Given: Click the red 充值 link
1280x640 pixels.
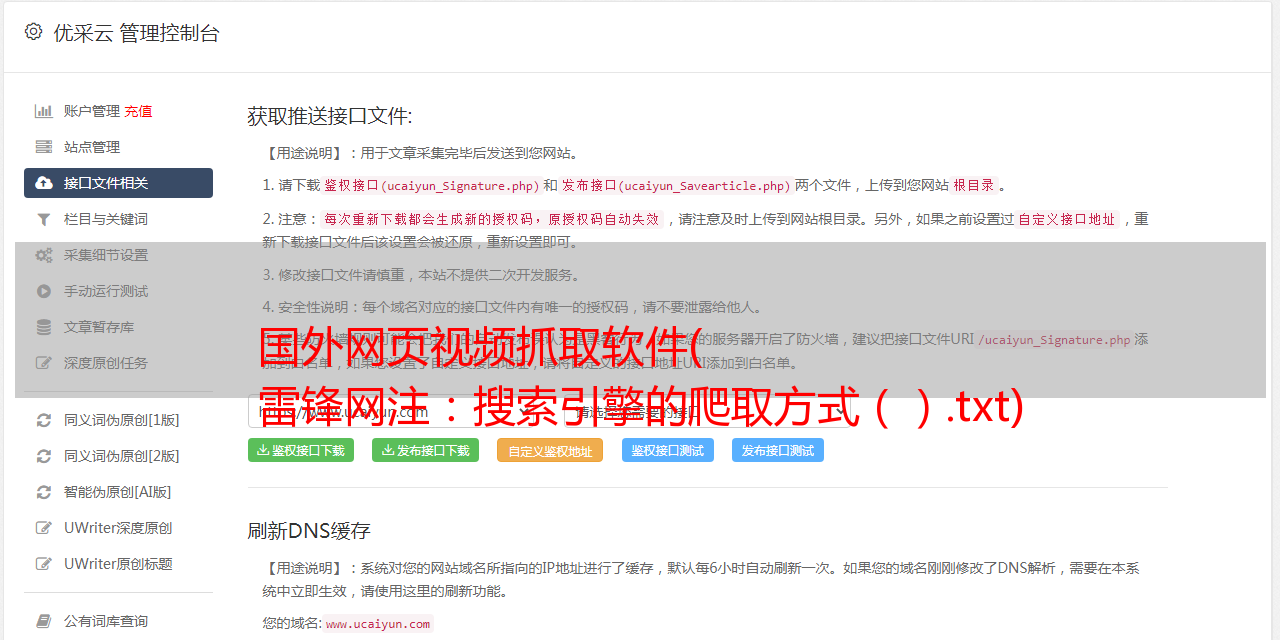Looking at the screenshot, I should click(139, 111).
